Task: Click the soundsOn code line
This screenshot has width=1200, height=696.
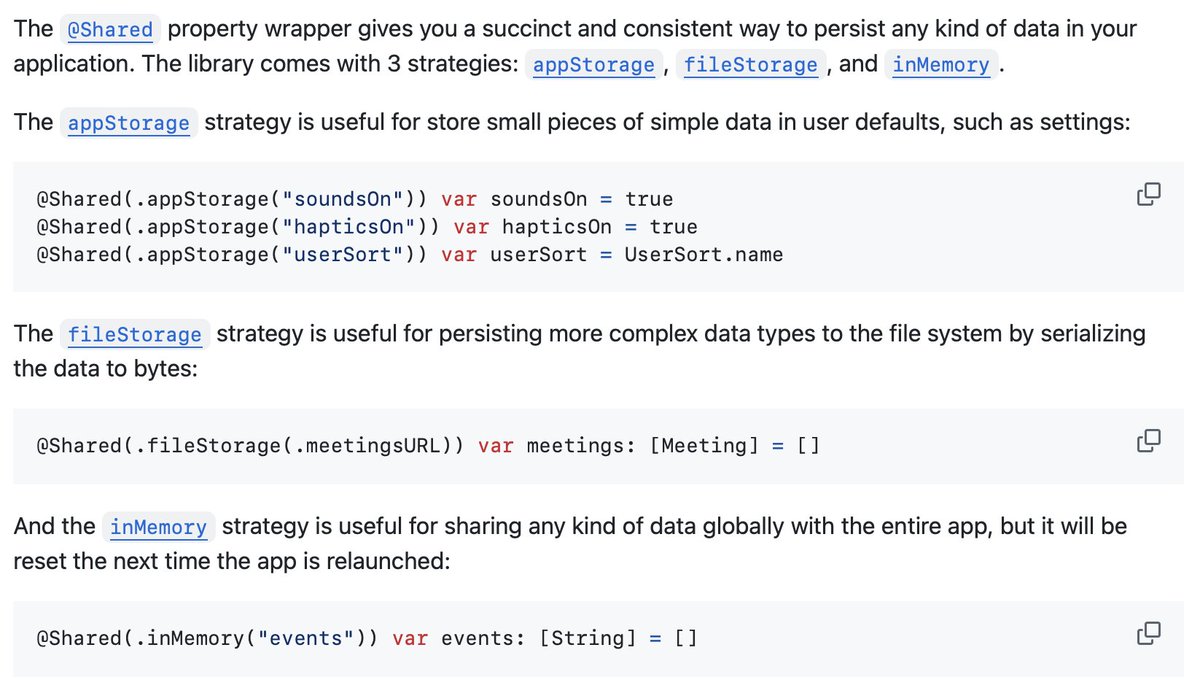Action: pyautogui.click(x=355, y=199)
